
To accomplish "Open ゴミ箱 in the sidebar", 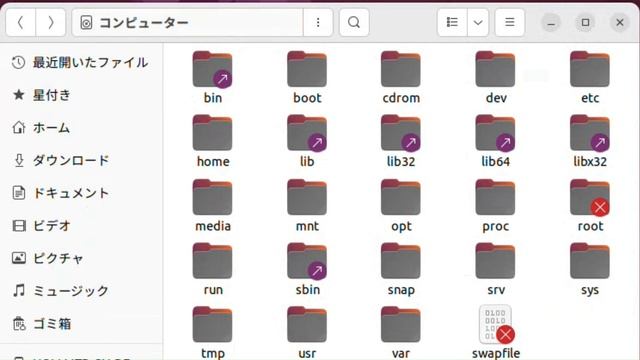I will tap(81, 324).
